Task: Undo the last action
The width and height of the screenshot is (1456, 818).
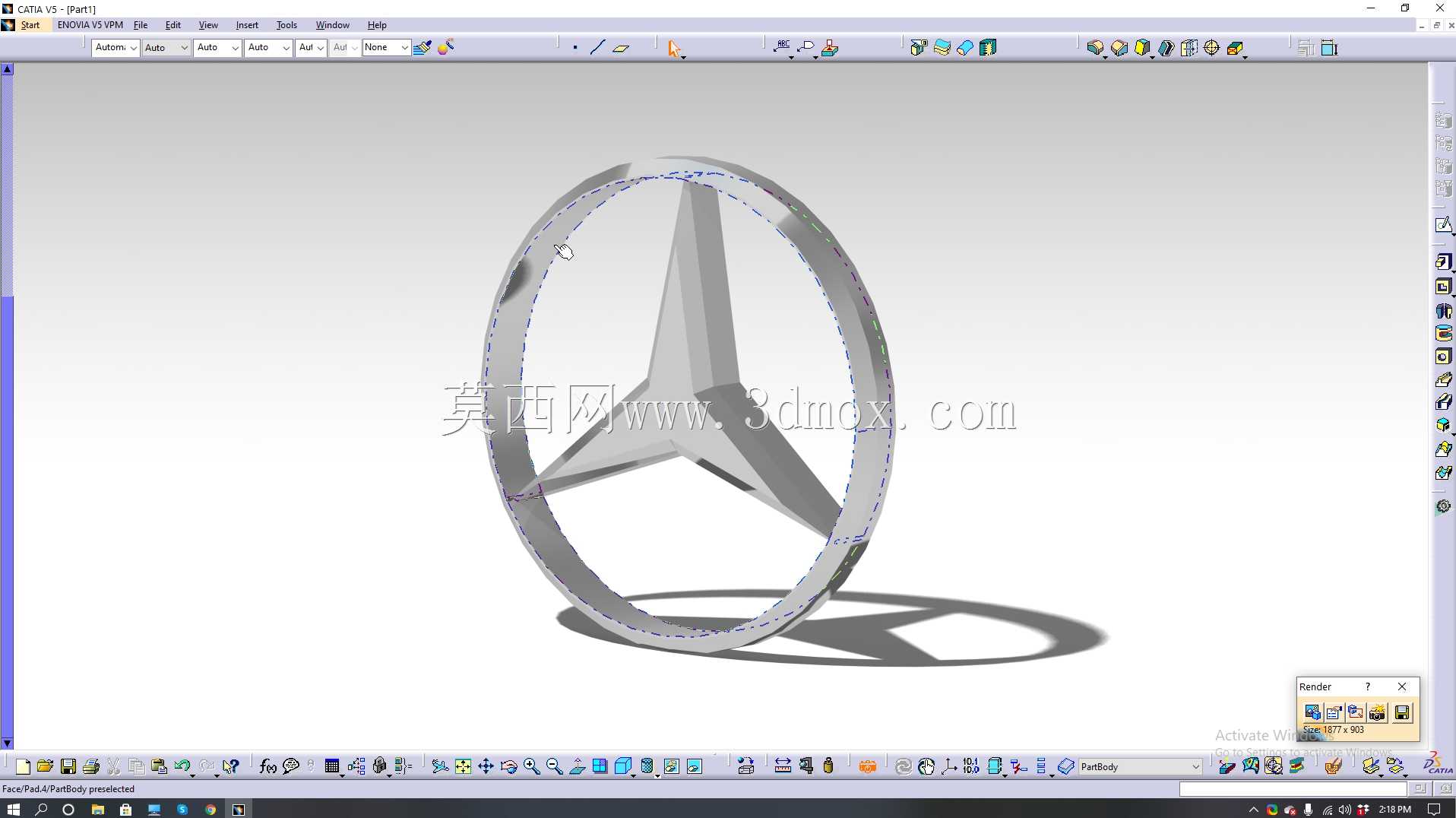Action: pyautogui.click(x=182, y=766)
